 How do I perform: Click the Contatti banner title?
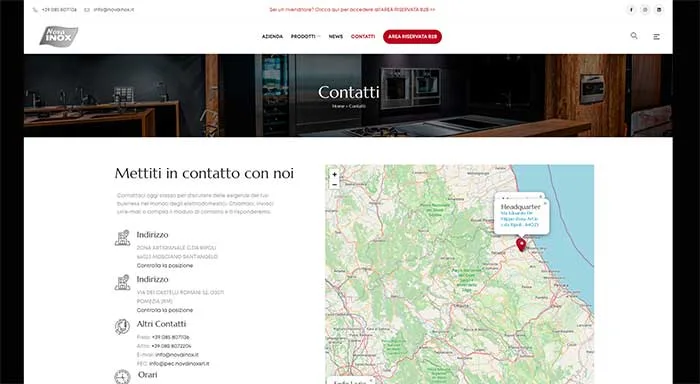click(349, 92)
